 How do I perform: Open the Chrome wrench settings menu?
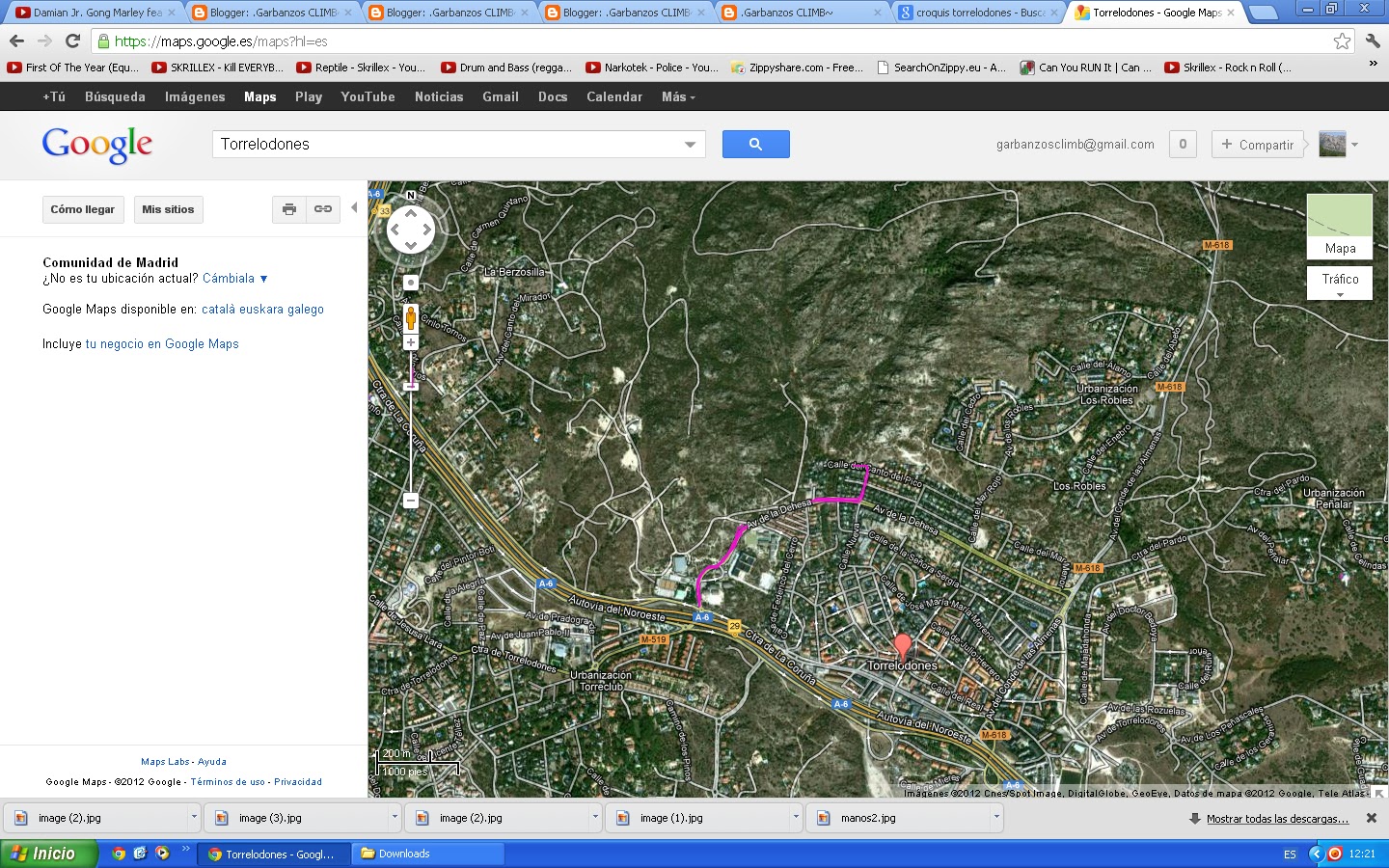pyautogui.click(x=1373, y=41)
